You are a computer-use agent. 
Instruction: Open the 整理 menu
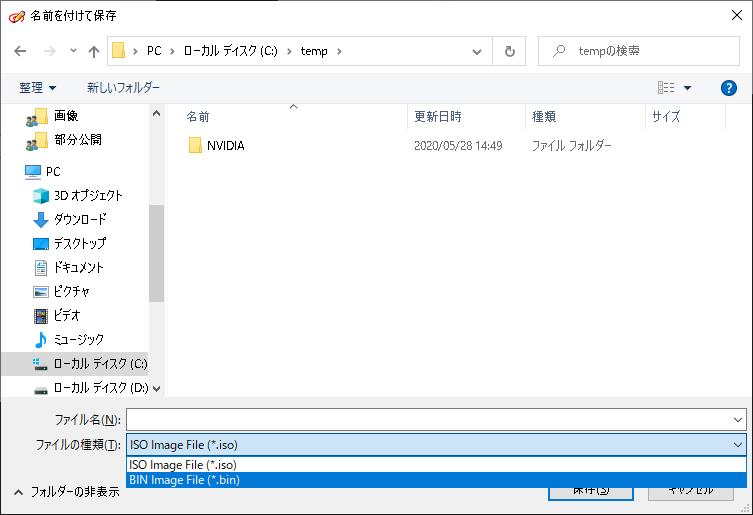tap(37, 87)
